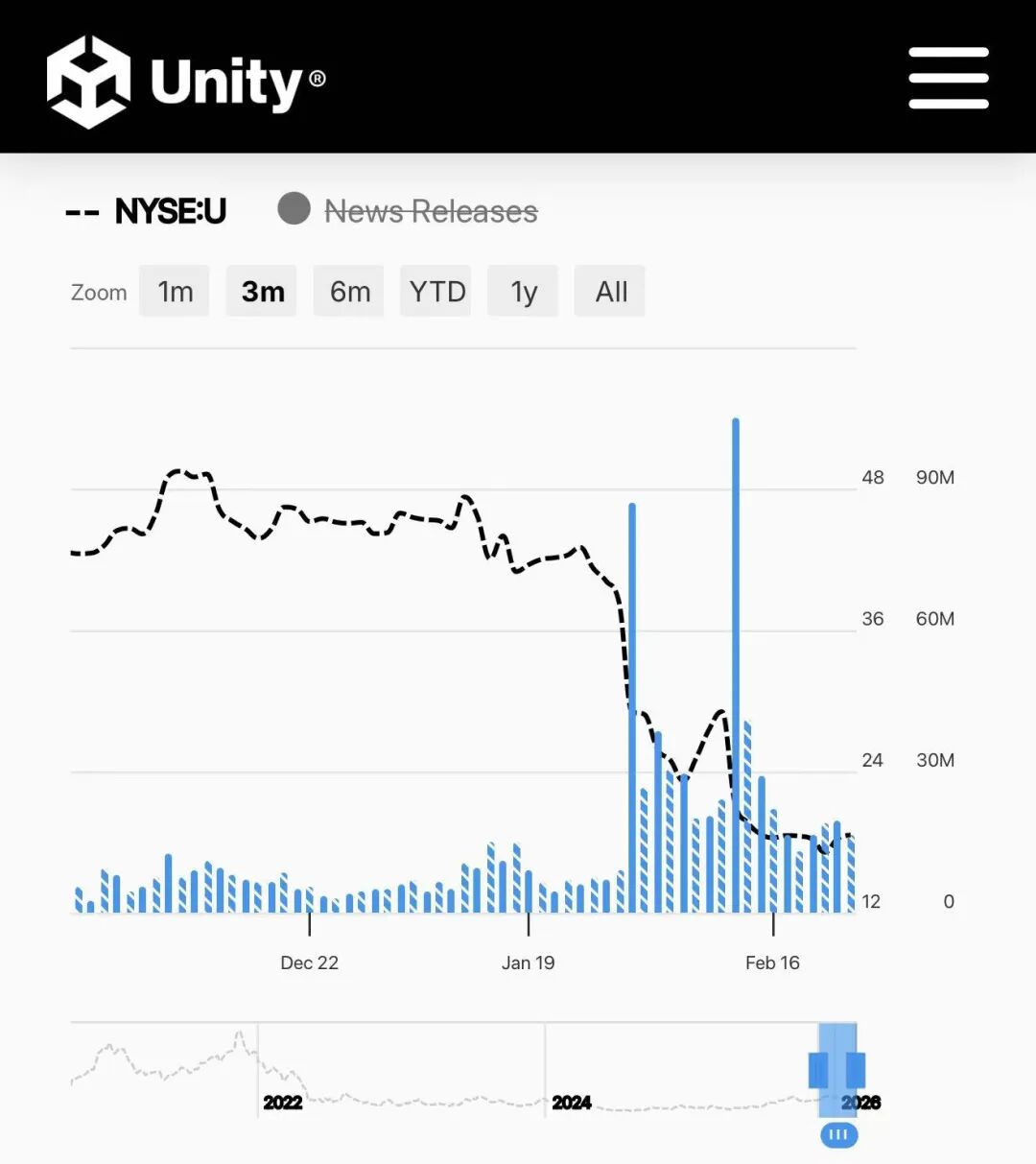
Task: Enable the News Releases series text
Action: 431,211
